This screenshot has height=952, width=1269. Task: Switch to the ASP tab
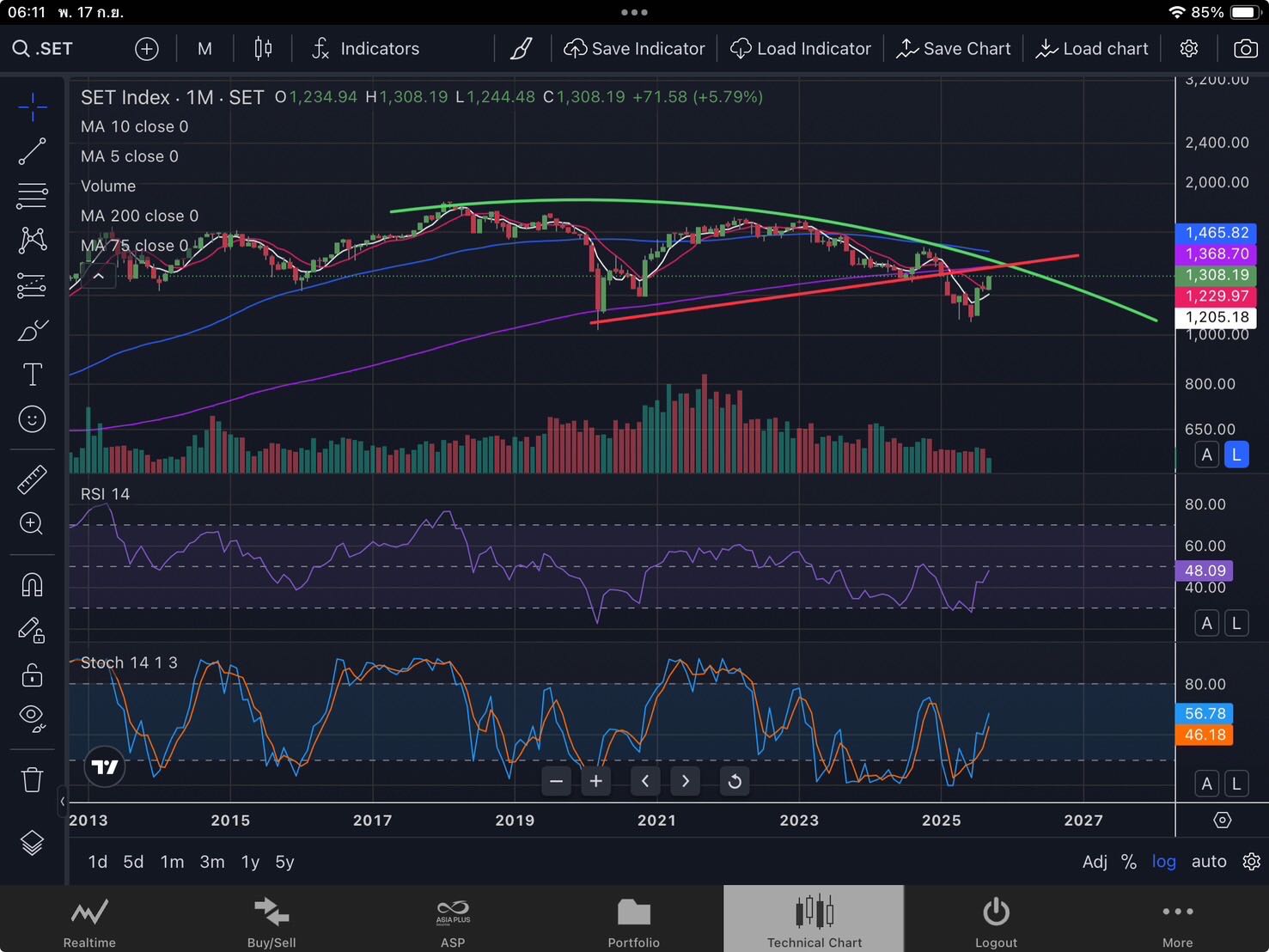453,919
